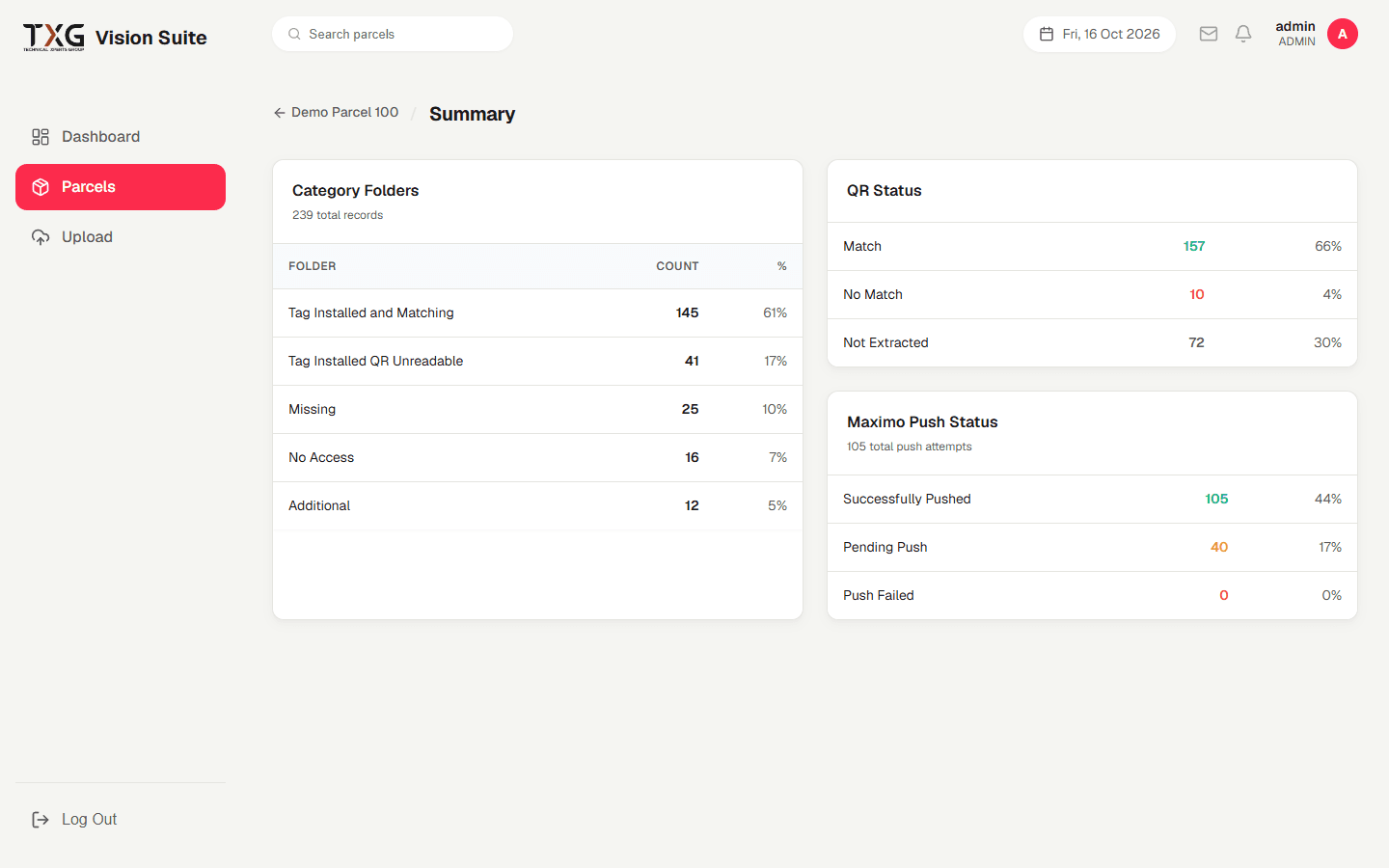
Task: Click the red admin avatar
Action: point(1343,34)
